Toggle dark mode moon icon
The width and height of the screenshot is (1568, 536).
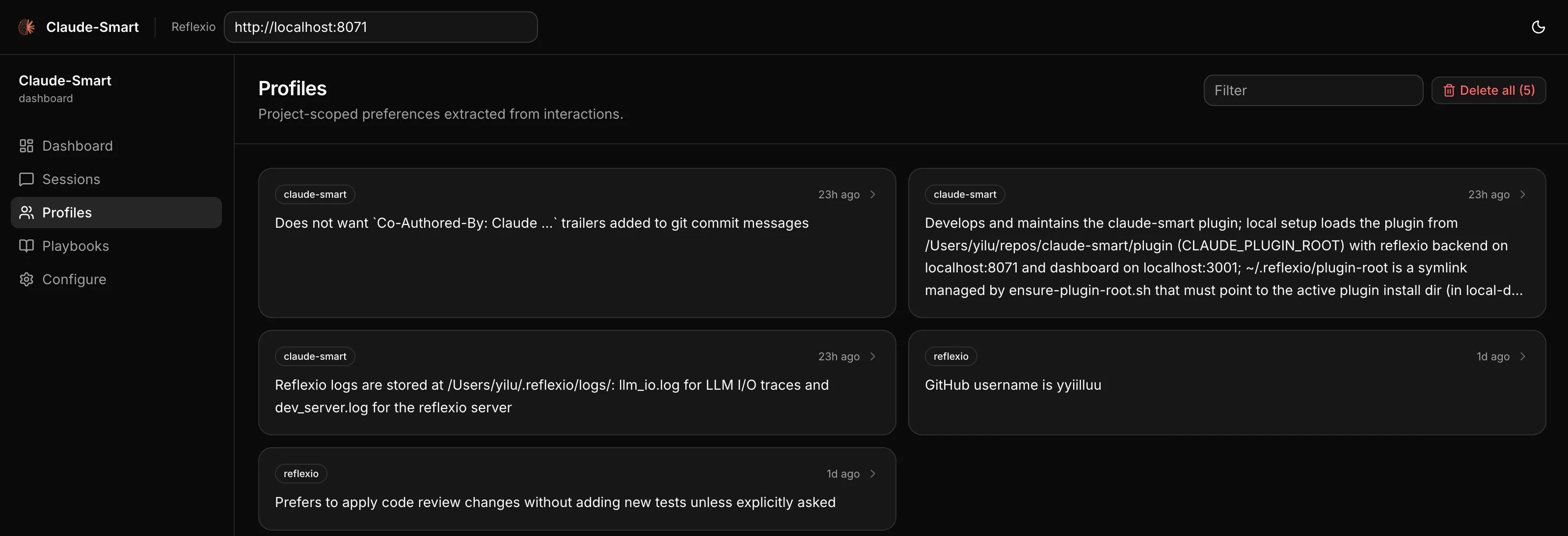coord(1538,27)
